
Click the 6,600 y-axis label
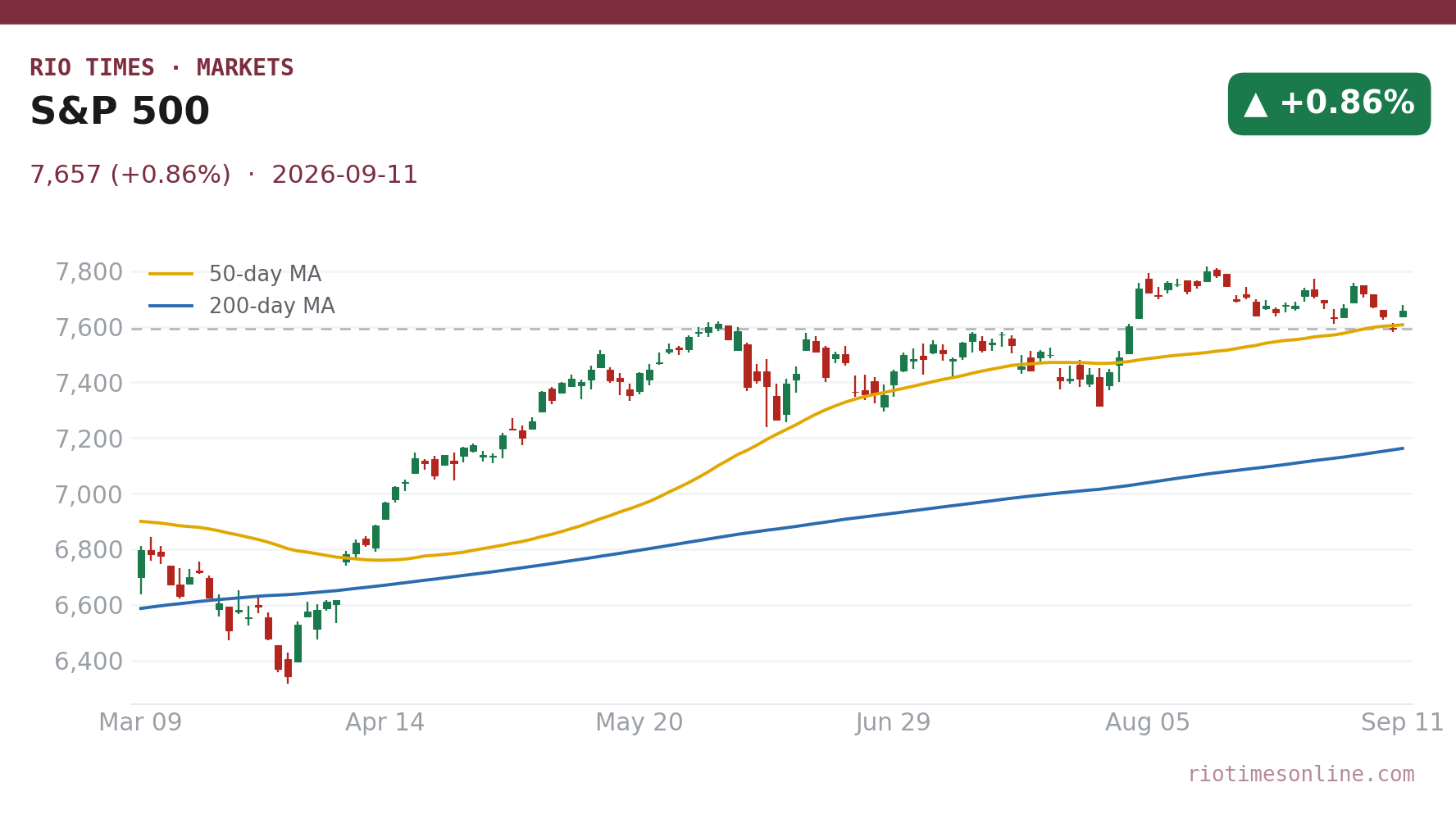[89, 606]
